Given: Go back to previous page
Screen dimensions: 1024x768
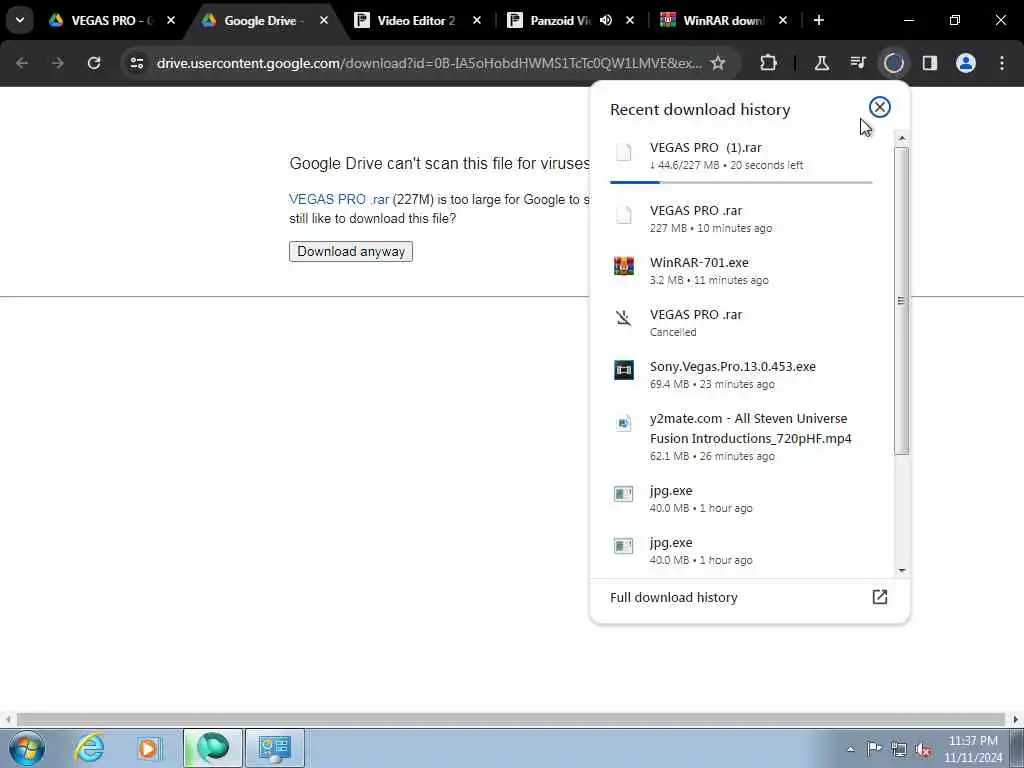Looking at the screenshot, I should [x=22, y=63].
